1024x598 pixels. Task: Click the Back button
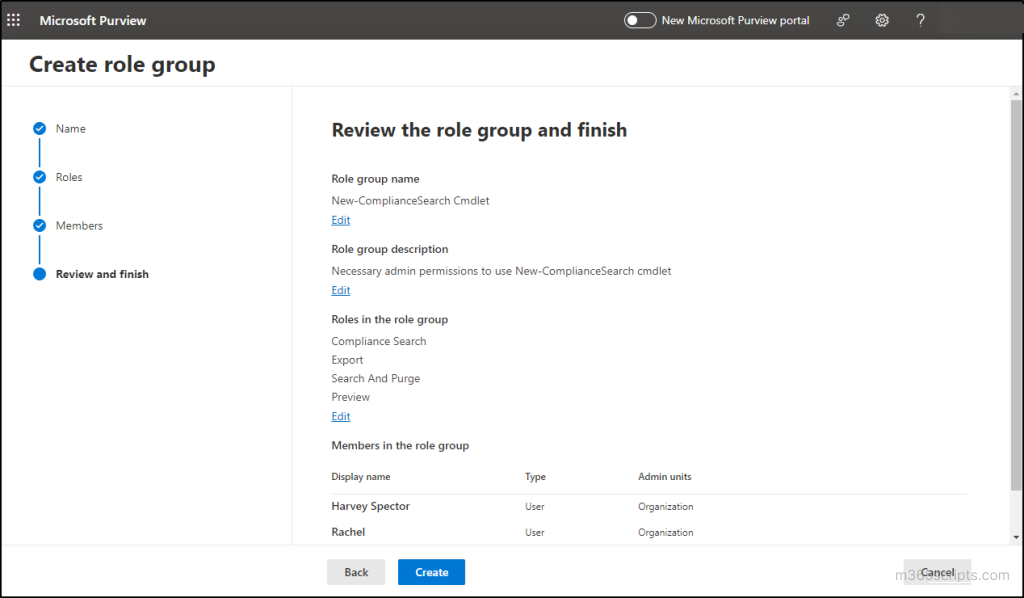[356, 571]
